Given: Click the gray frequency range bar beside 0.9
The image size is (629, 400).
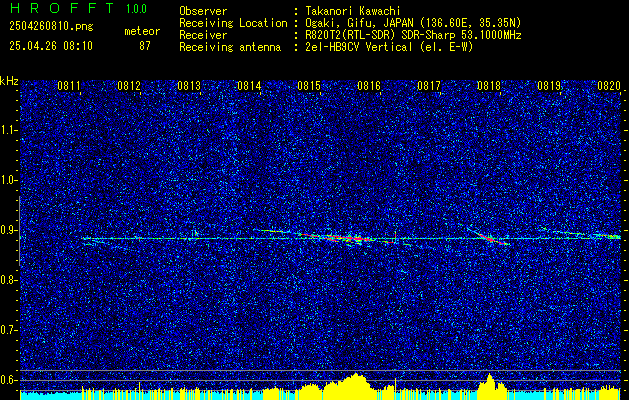Looking at the screenshot, I should pyautogui.click(x=20, y=231).
